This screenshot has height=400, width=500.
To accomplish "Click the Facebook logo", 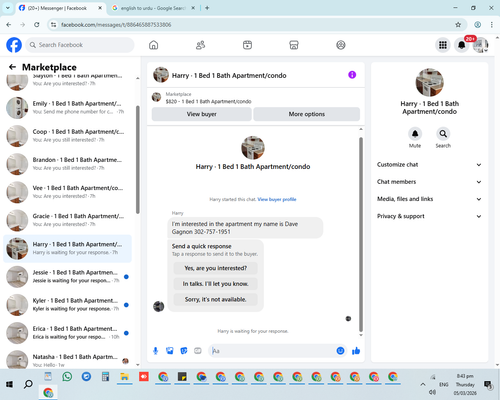I will (14, 45).
